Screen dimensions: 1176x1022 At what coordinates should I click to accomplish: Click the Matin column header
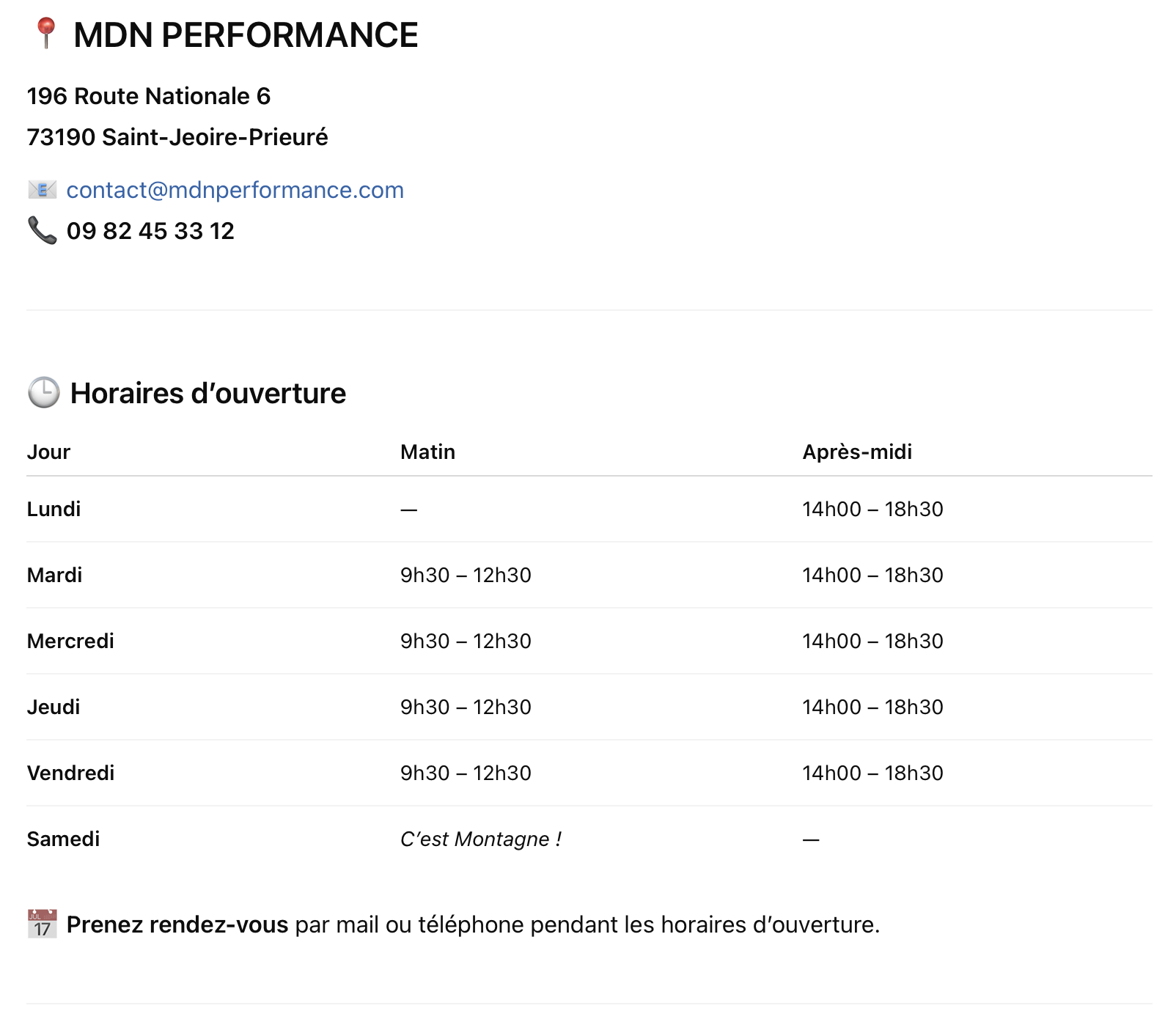[427, 452]
